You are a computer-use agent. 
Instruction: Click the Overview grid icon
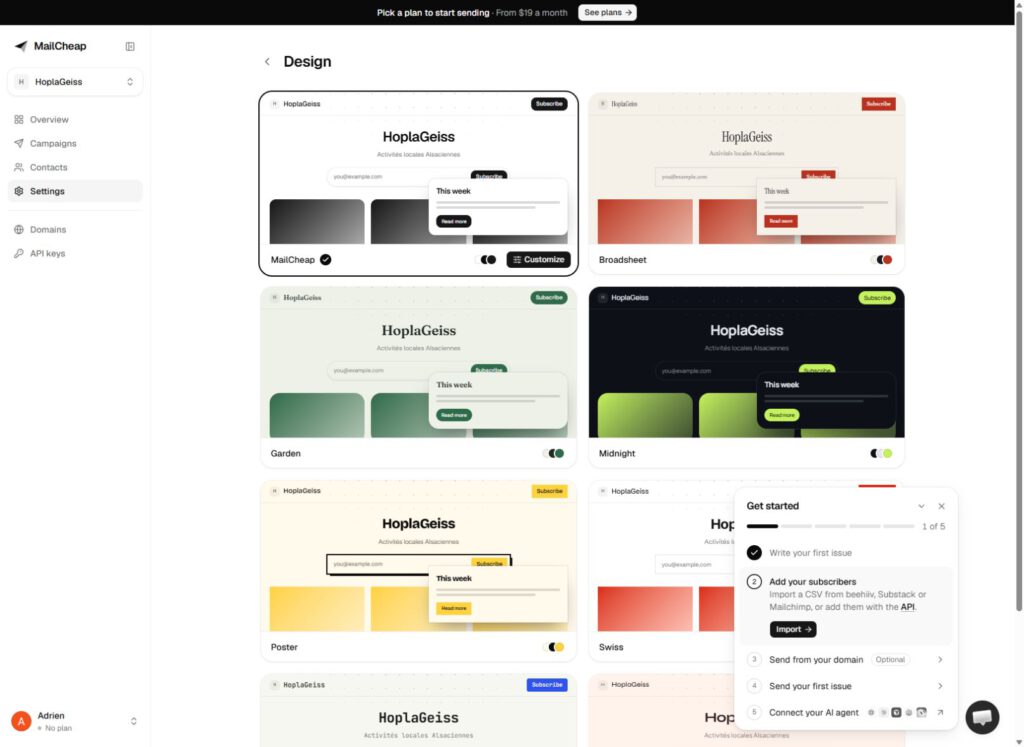[x=19, y=119]
